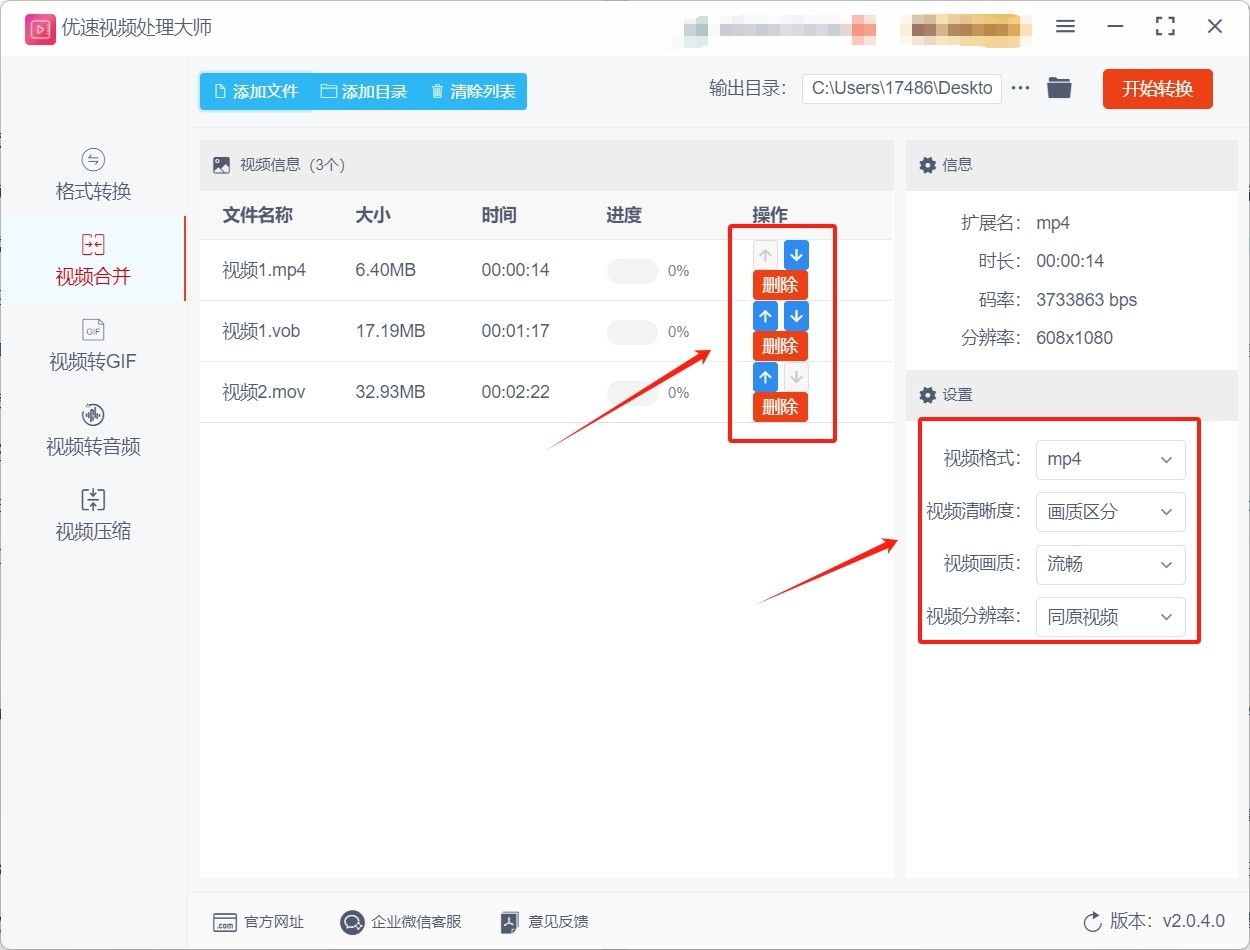Click the three-dot browse output path button

pos(1020,88)
